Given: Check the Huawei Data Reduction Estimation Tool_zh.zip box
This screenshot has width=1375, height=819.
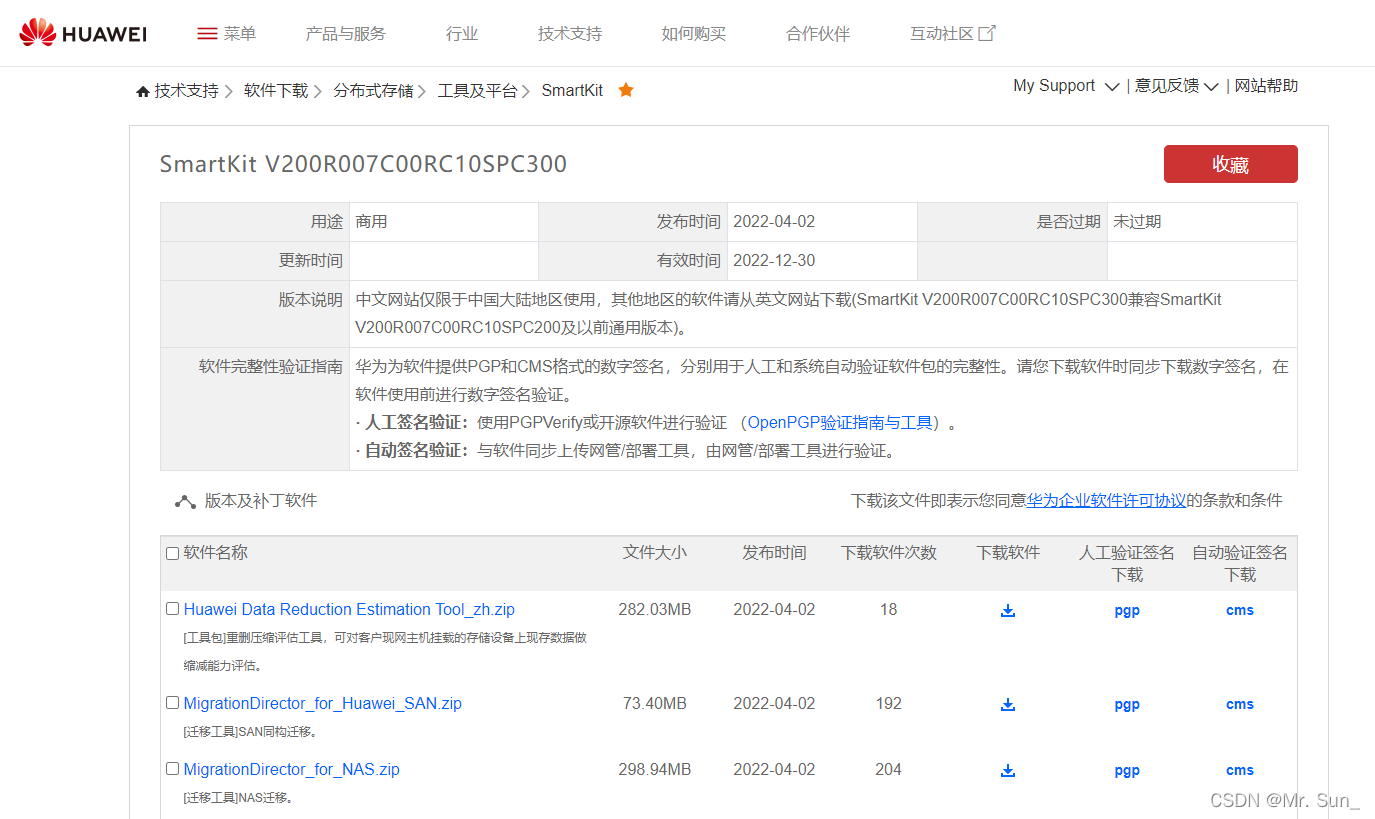Looking at the screenshot, I should (x=173, y=608).
